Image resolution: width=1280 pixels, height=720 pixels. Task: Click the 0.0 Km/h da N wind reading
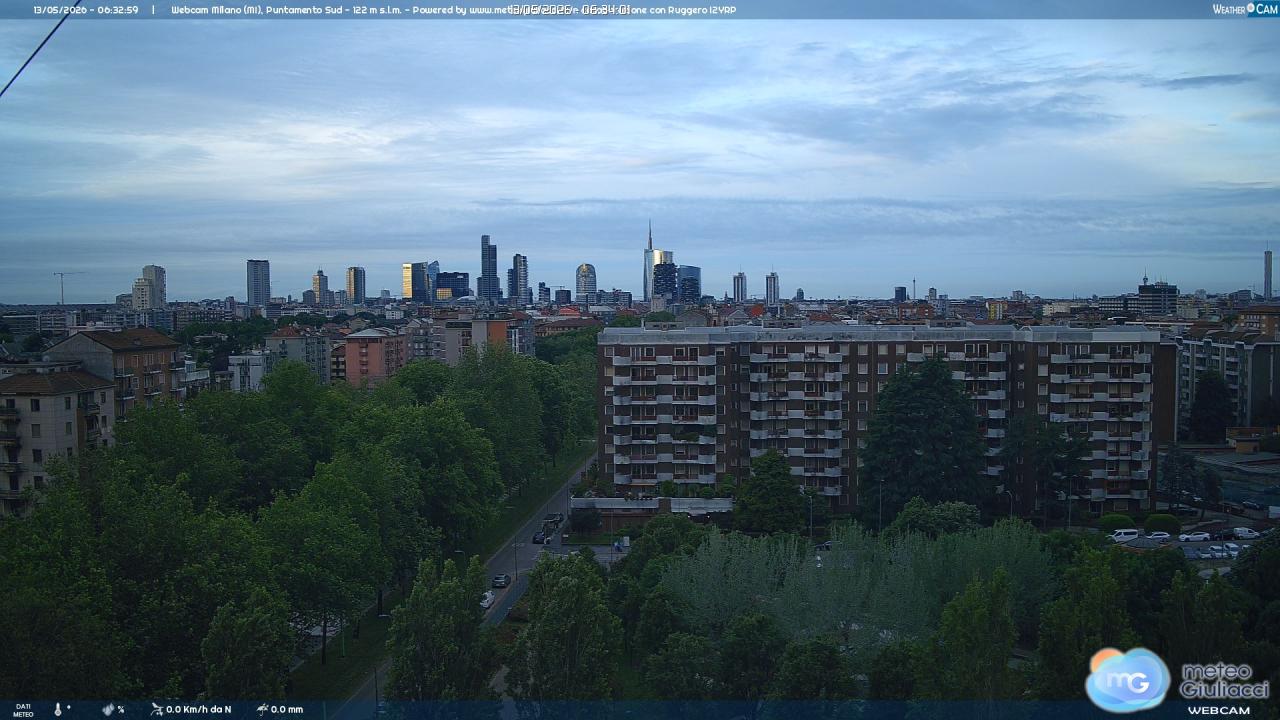[x=198, y=709]
